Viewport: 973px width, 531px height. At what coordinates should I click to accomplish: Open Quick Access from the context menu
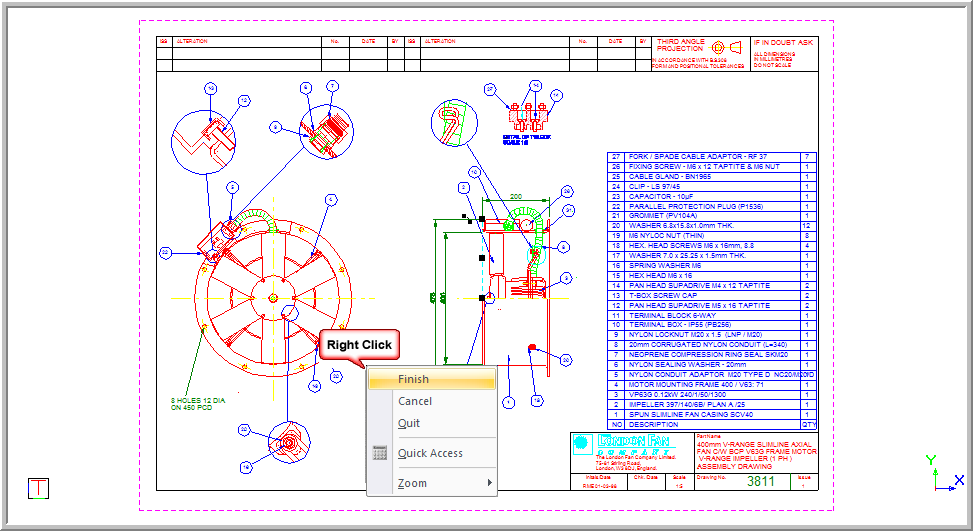(x=430, y=453)
